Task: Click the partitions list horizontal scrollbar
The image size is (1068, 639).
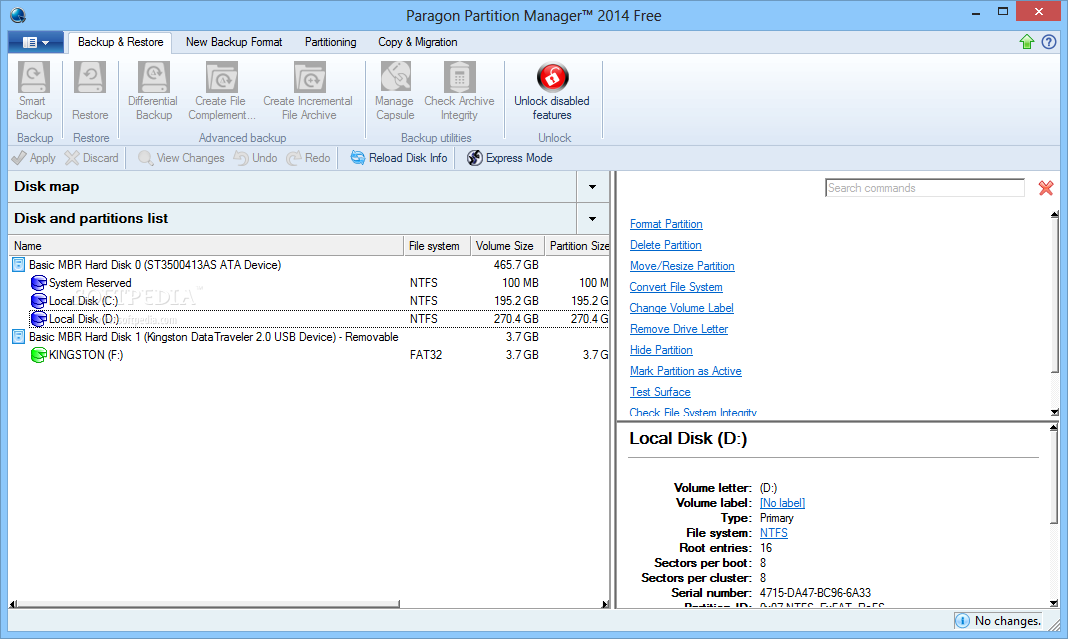Action: pos(208,604)
